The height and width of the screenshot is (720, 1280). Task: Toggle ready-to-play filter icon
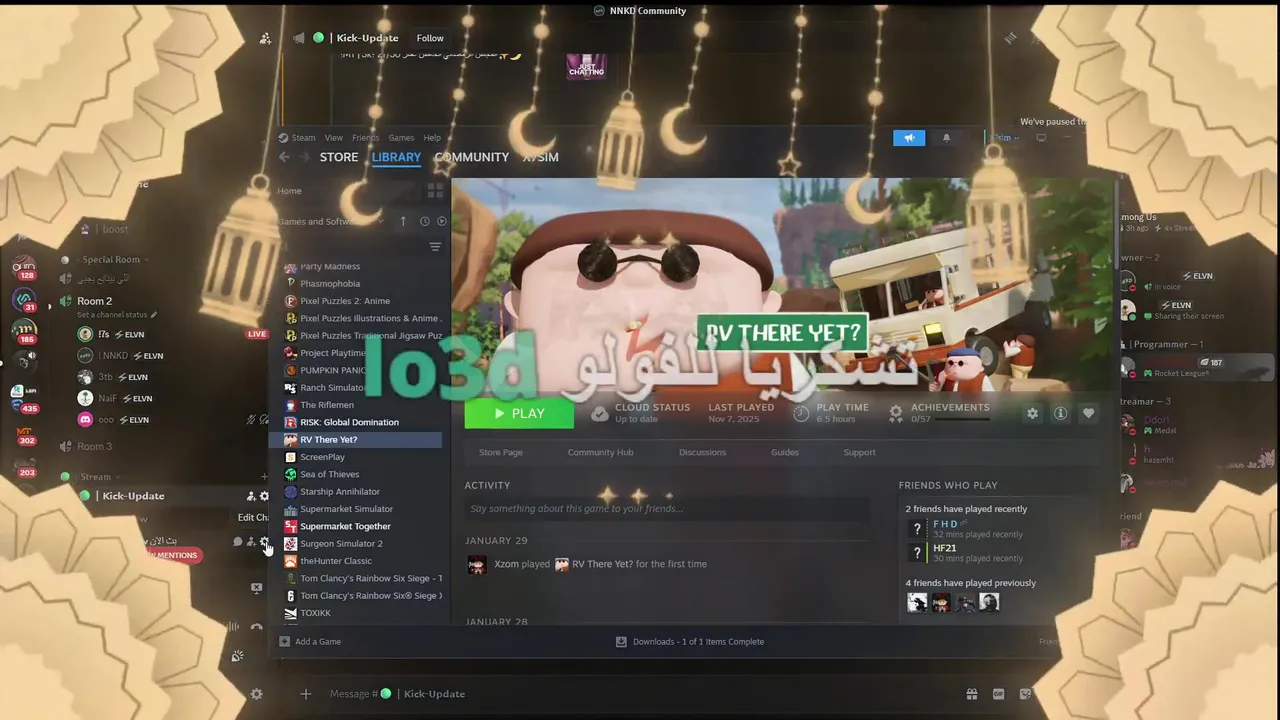(441, 221)
